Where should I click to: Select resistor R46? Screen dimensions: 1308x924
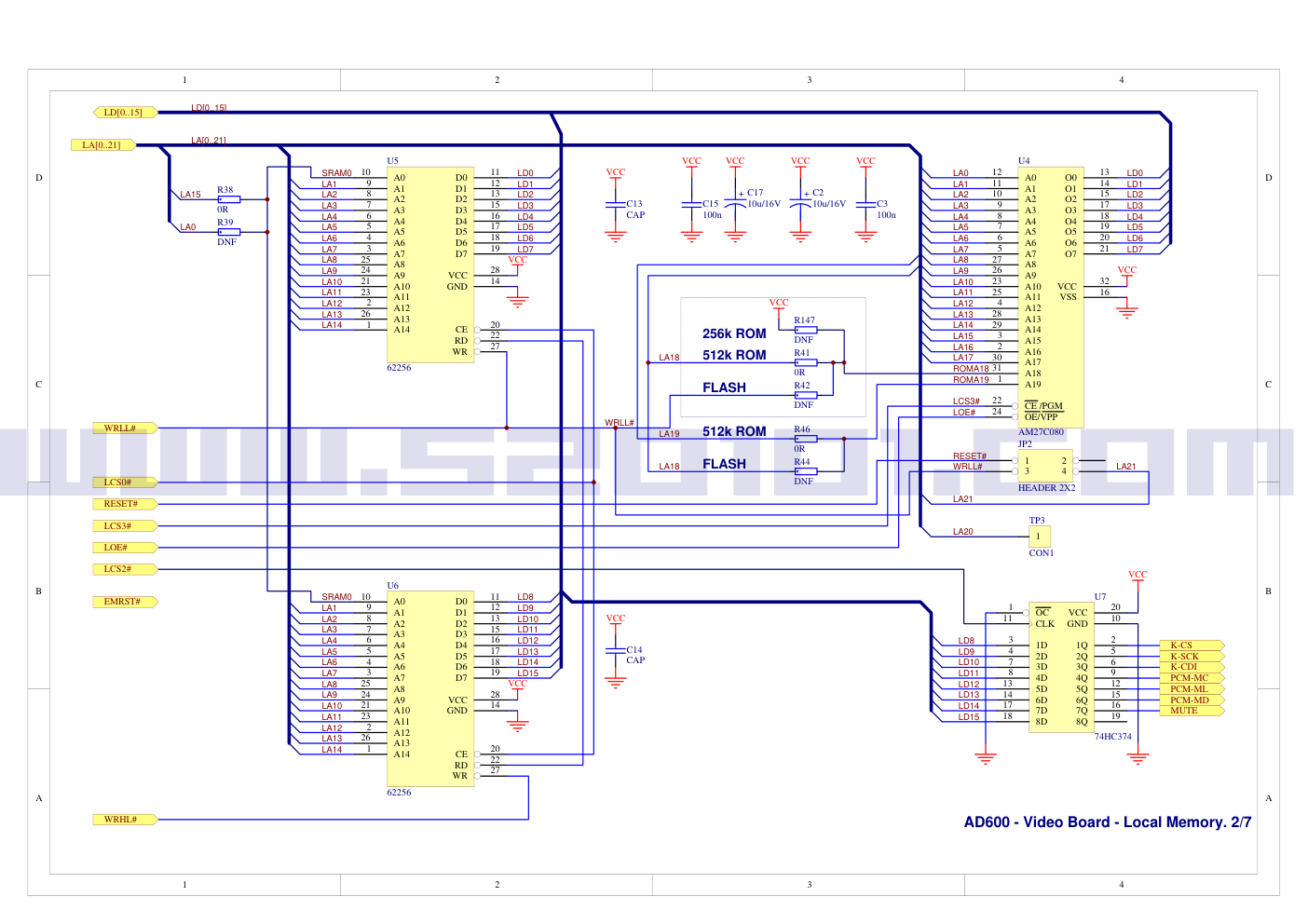(x=806, y=439)
